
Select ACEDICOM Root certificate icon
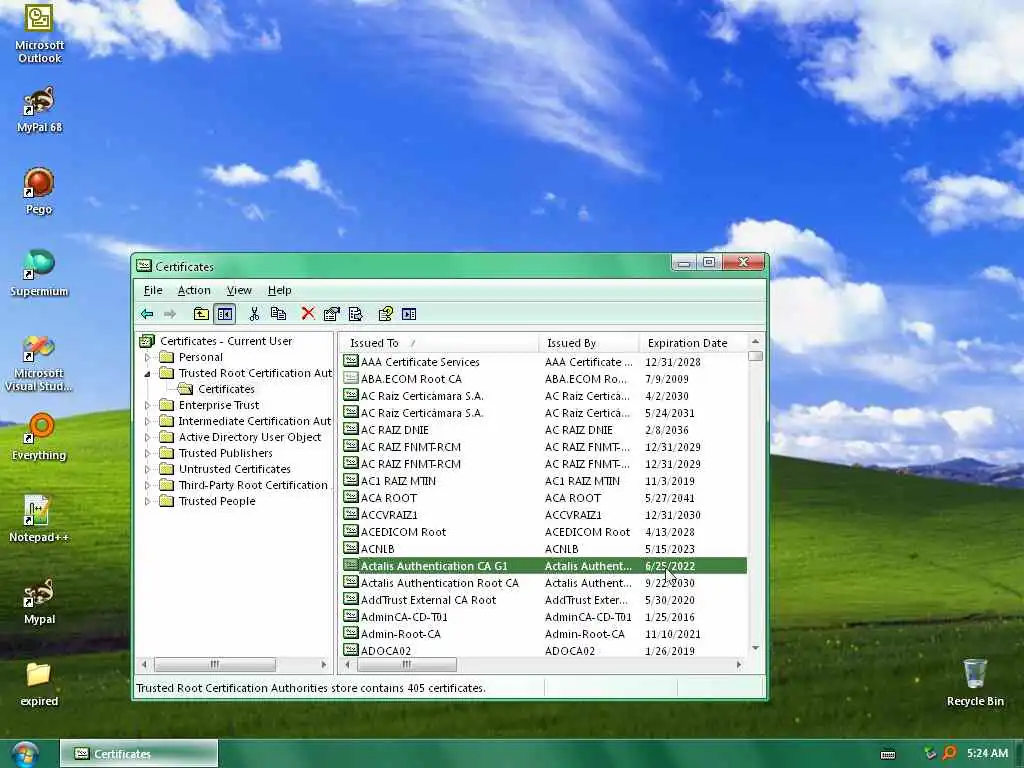tap(351, 531)
